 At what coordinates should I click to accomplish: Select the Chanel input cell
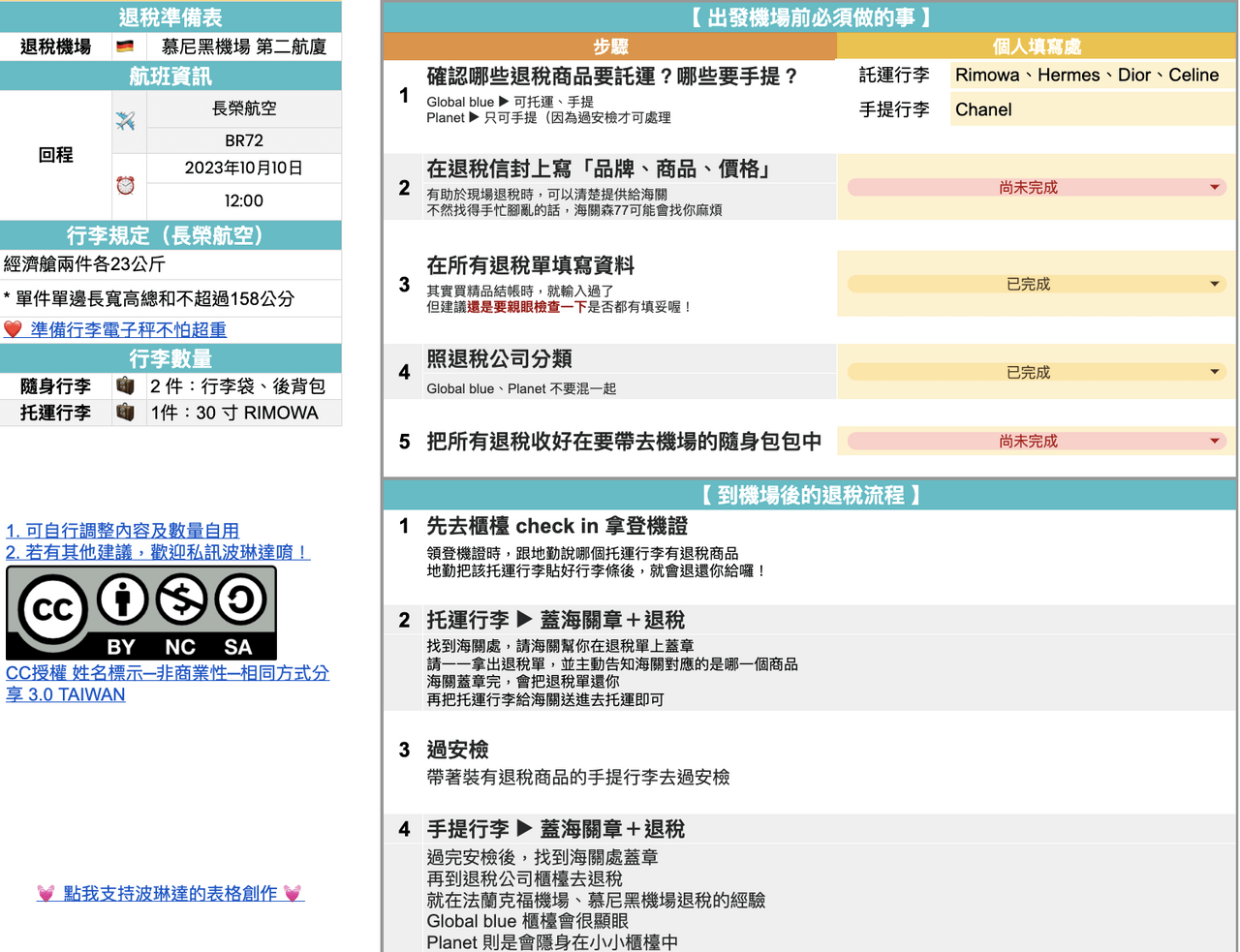point(1093,110)
